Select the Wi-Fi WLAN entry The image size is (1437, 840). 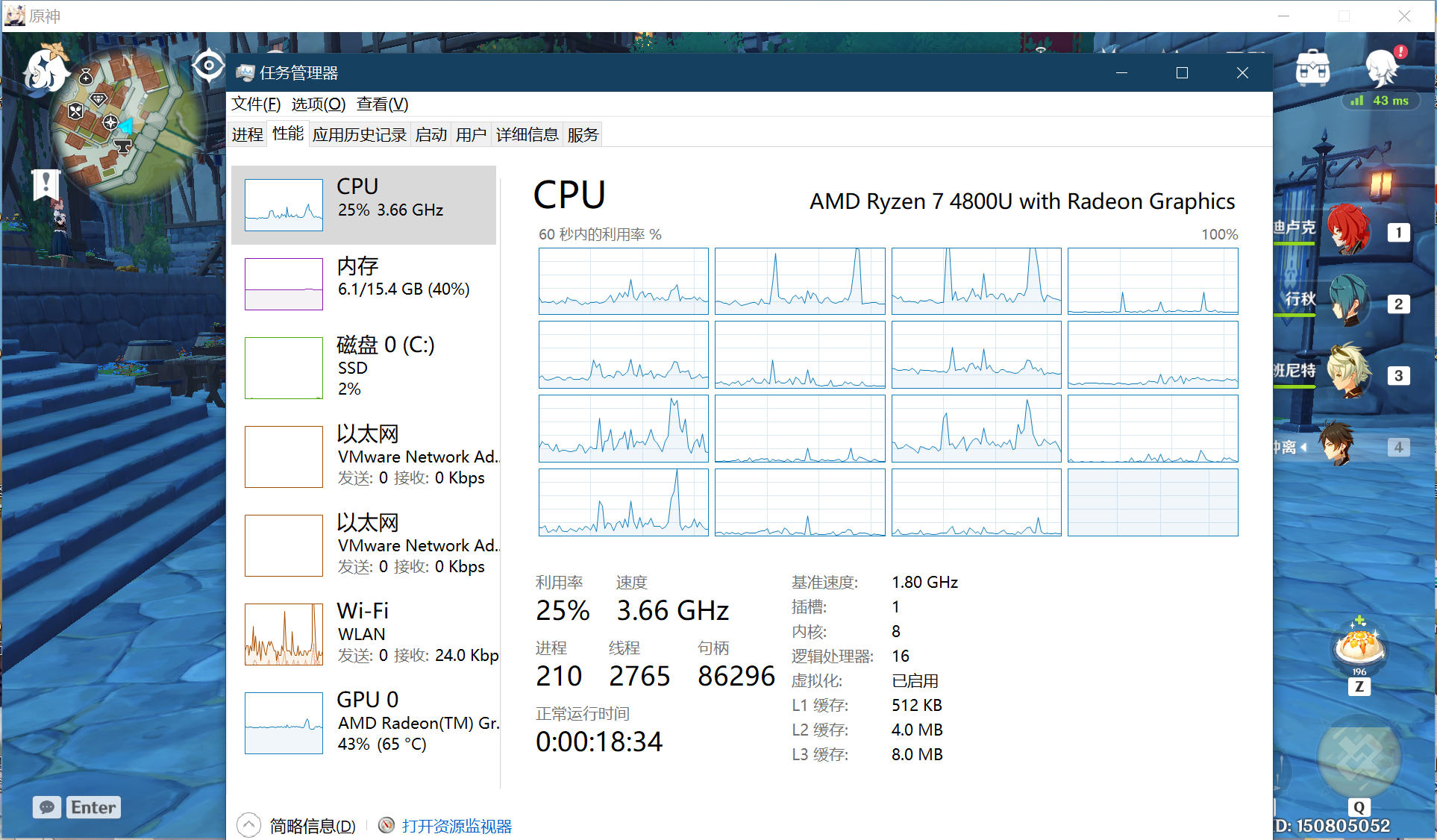364,633
